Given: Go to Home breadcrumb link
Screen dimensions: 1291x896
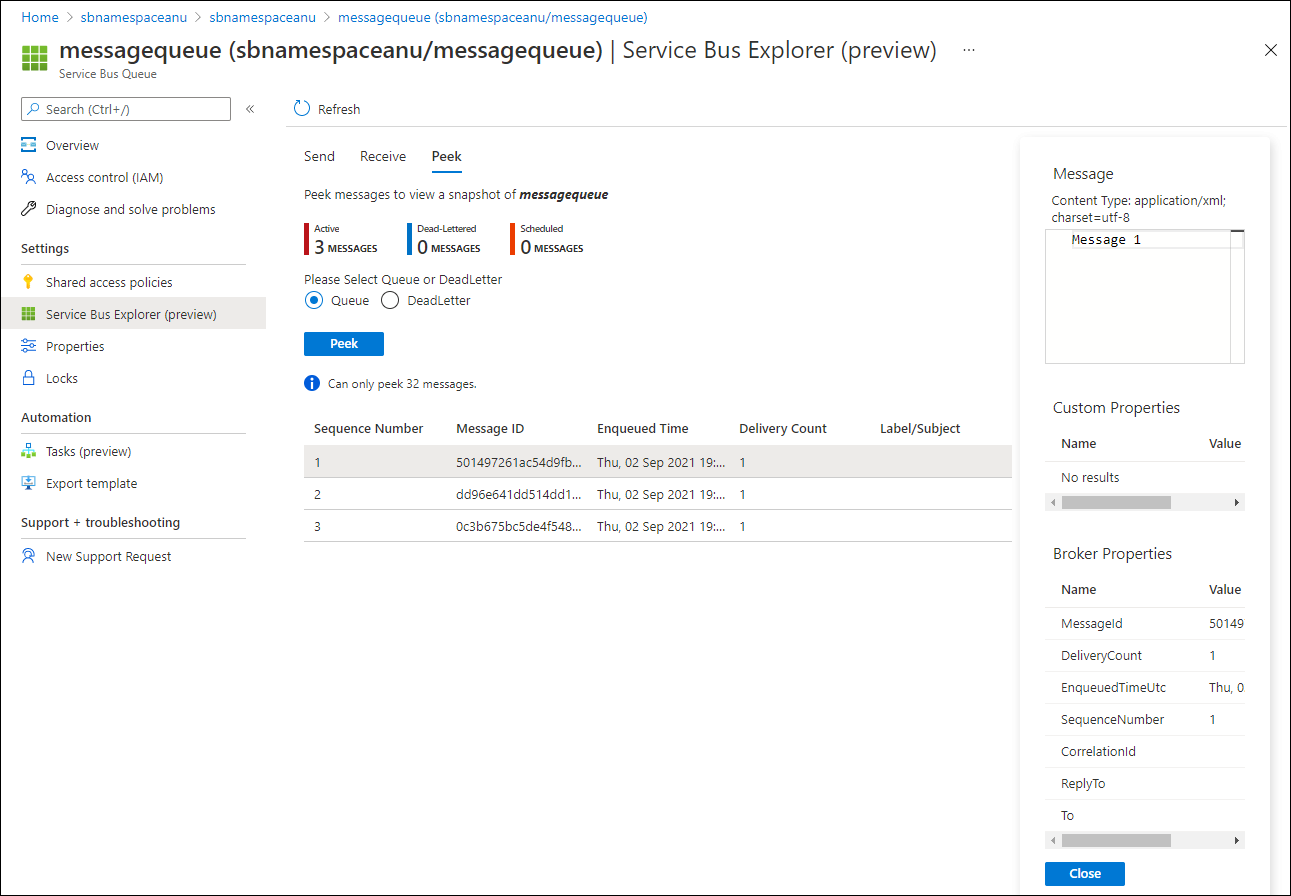Looking at the screenshot, I should click(x=39, y=18).
